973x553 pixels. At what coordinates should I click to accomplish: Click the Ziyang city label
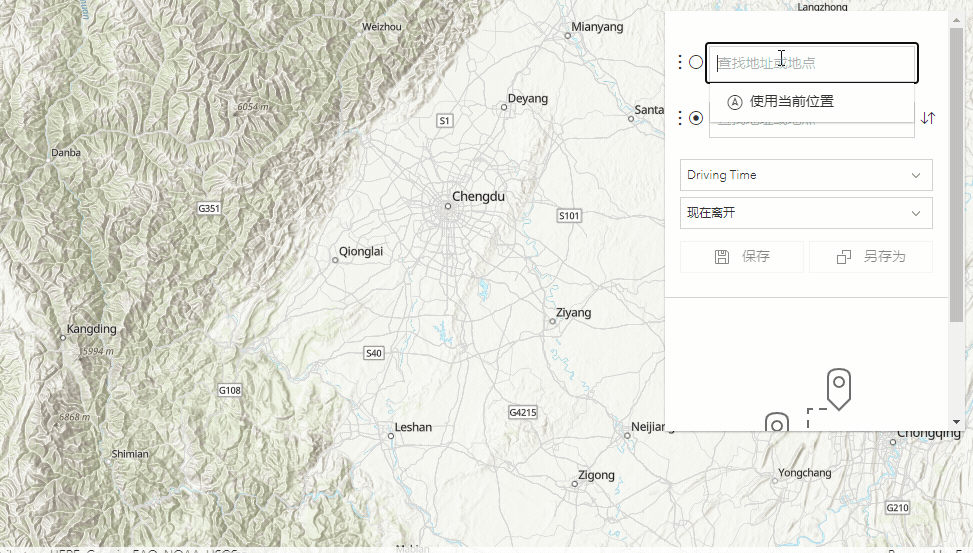tap(573, 312)
